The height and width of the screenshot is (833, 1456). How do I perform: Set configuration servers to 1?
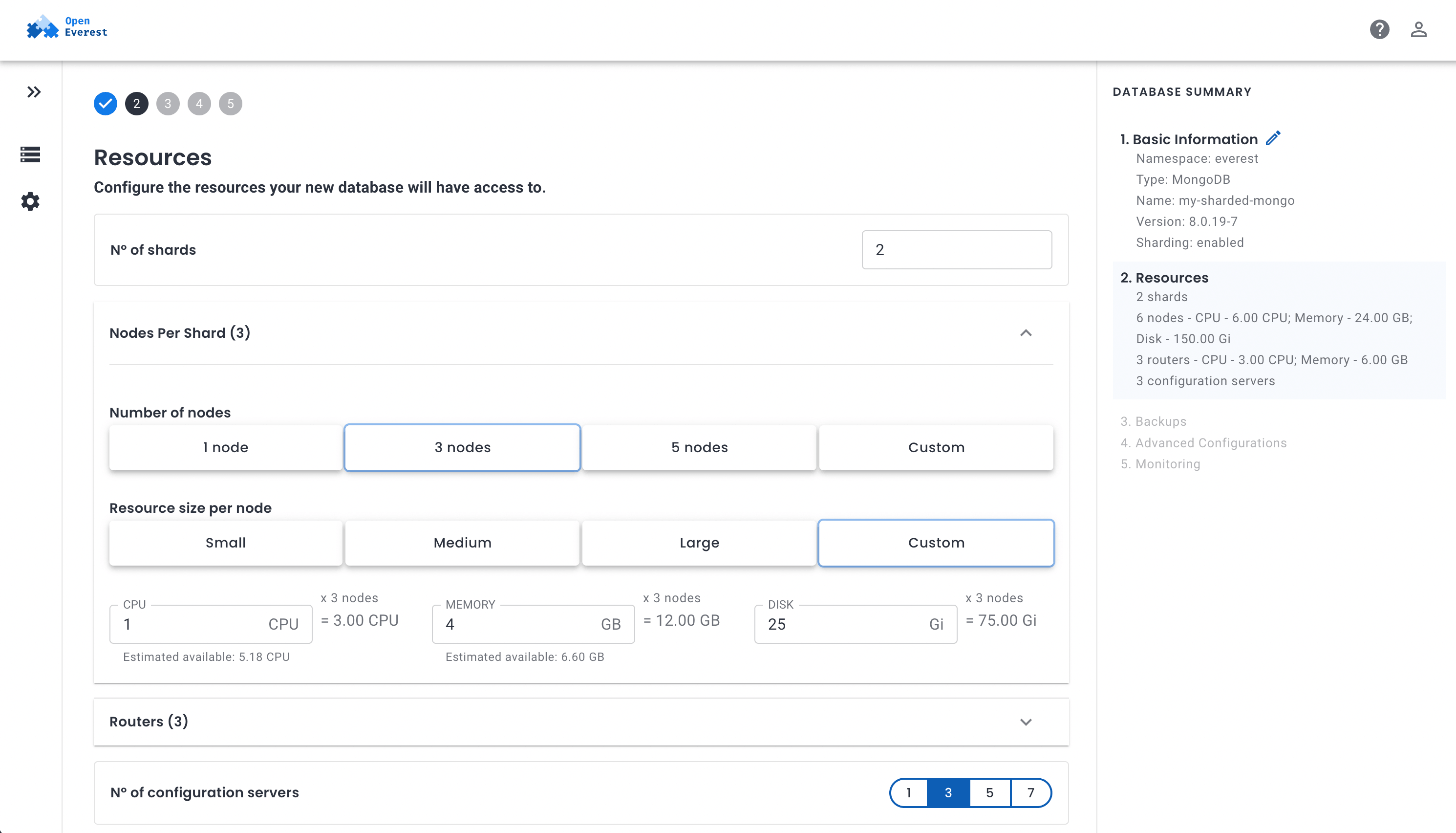coord(908,793)
